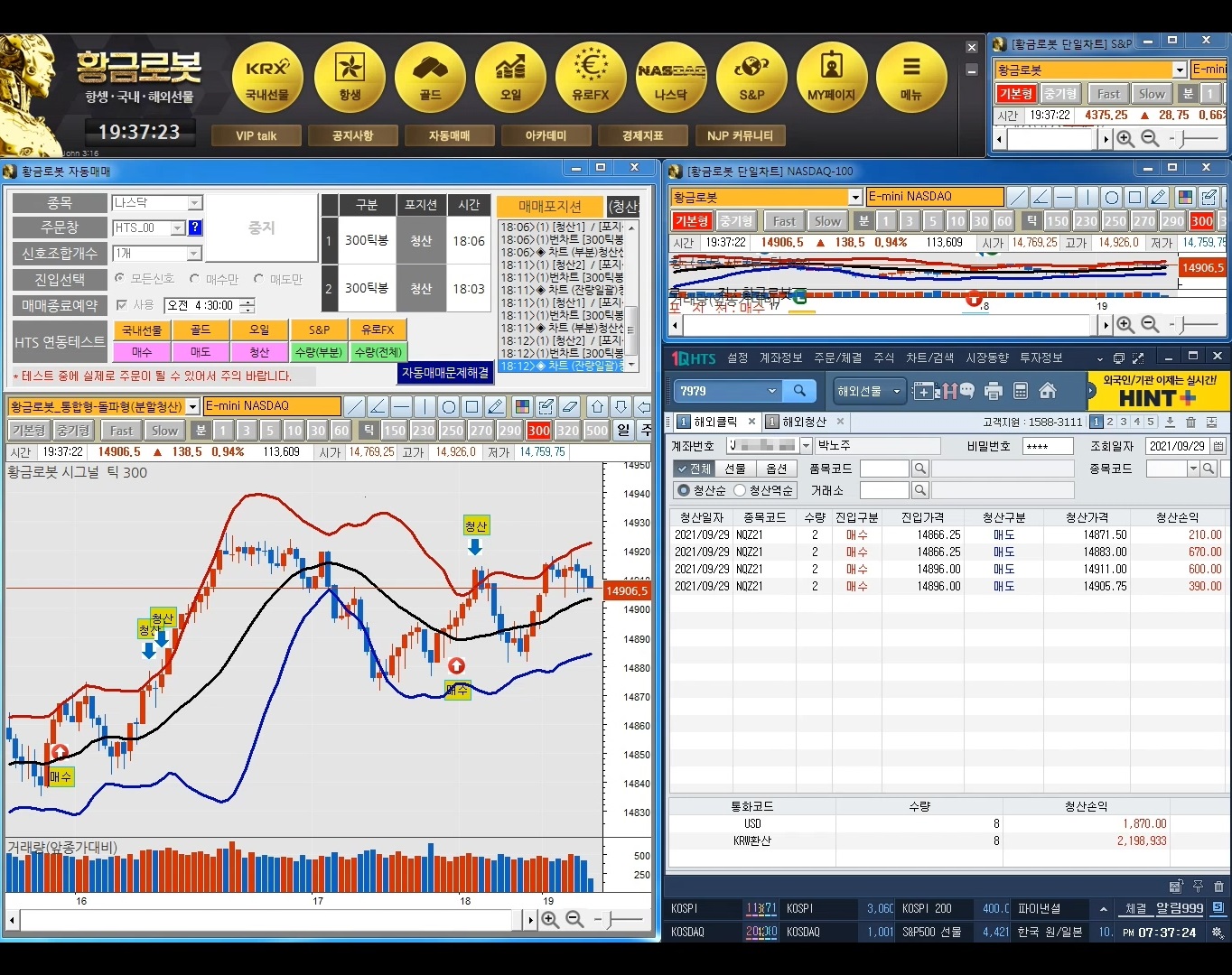This screenshot has height=975, width=1232.
Task: Open calculator icon in 1QHTS toolbar
Action: coord(1021,391)
